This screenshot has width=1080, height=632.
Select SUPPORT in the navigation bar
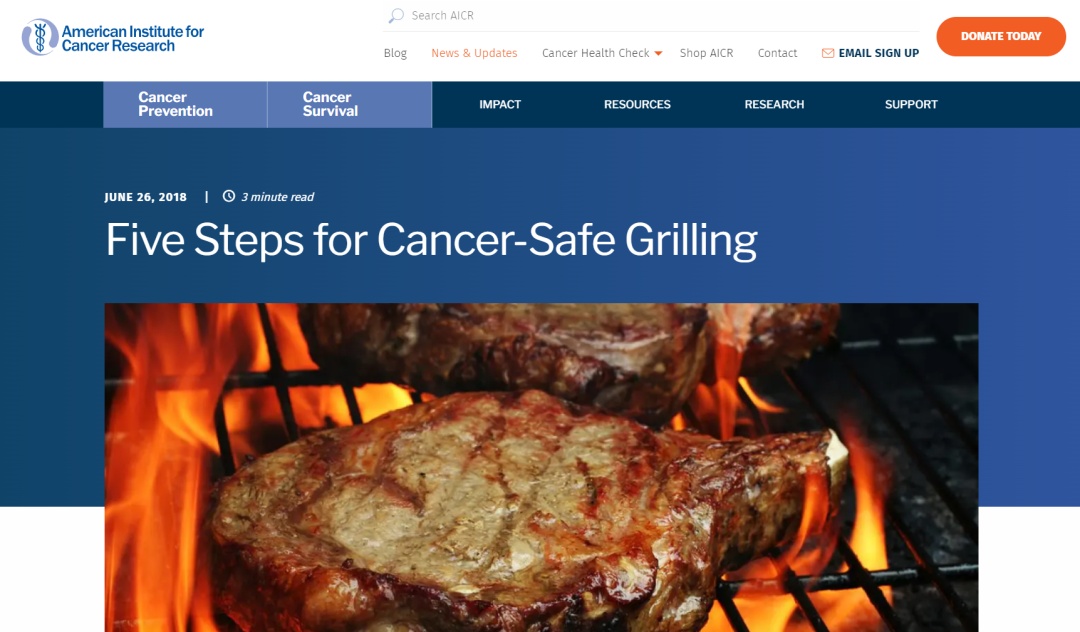tap(911, 105)
